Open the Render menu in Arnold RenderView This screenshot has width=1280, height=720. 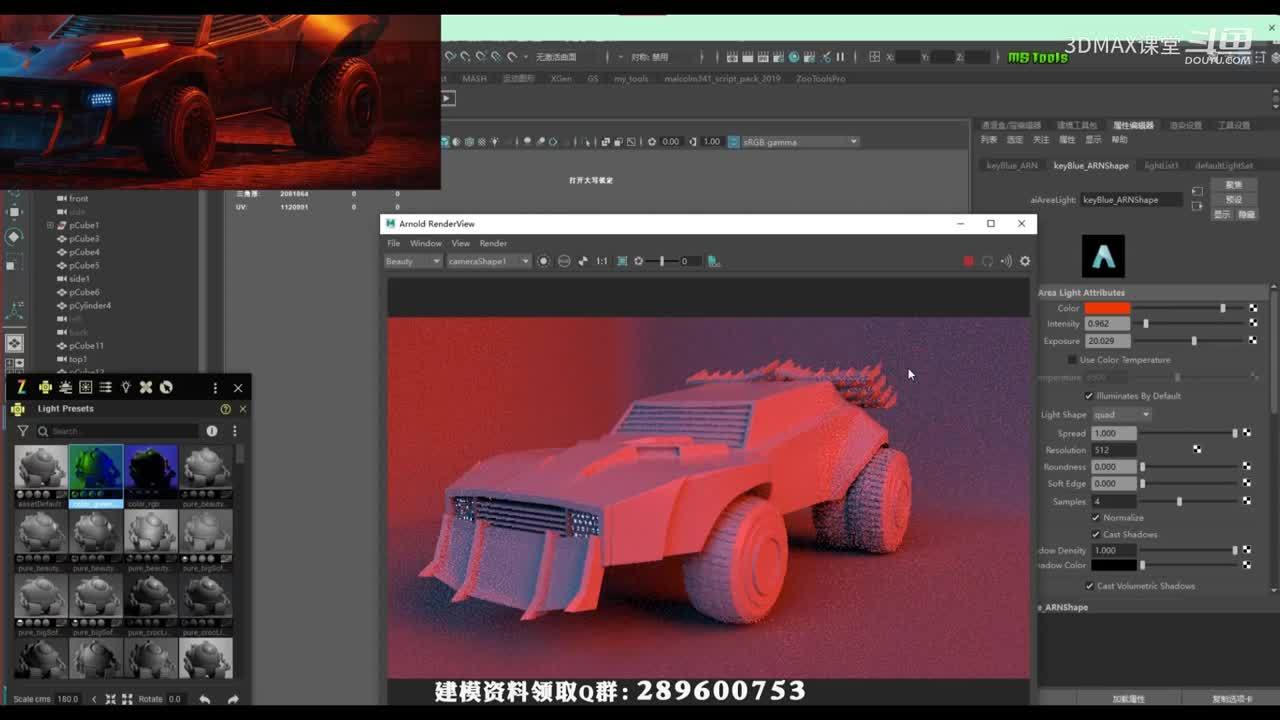pos(493,243)
